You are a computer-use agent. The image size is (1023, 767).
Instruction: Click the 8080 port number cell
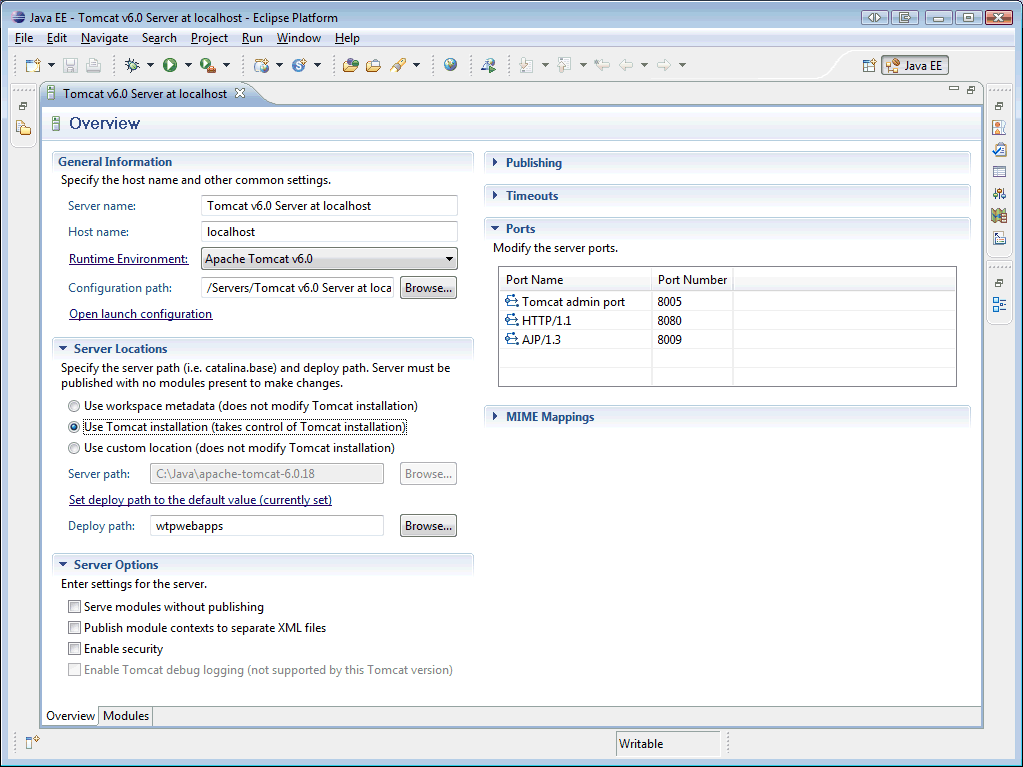[692, 320]
